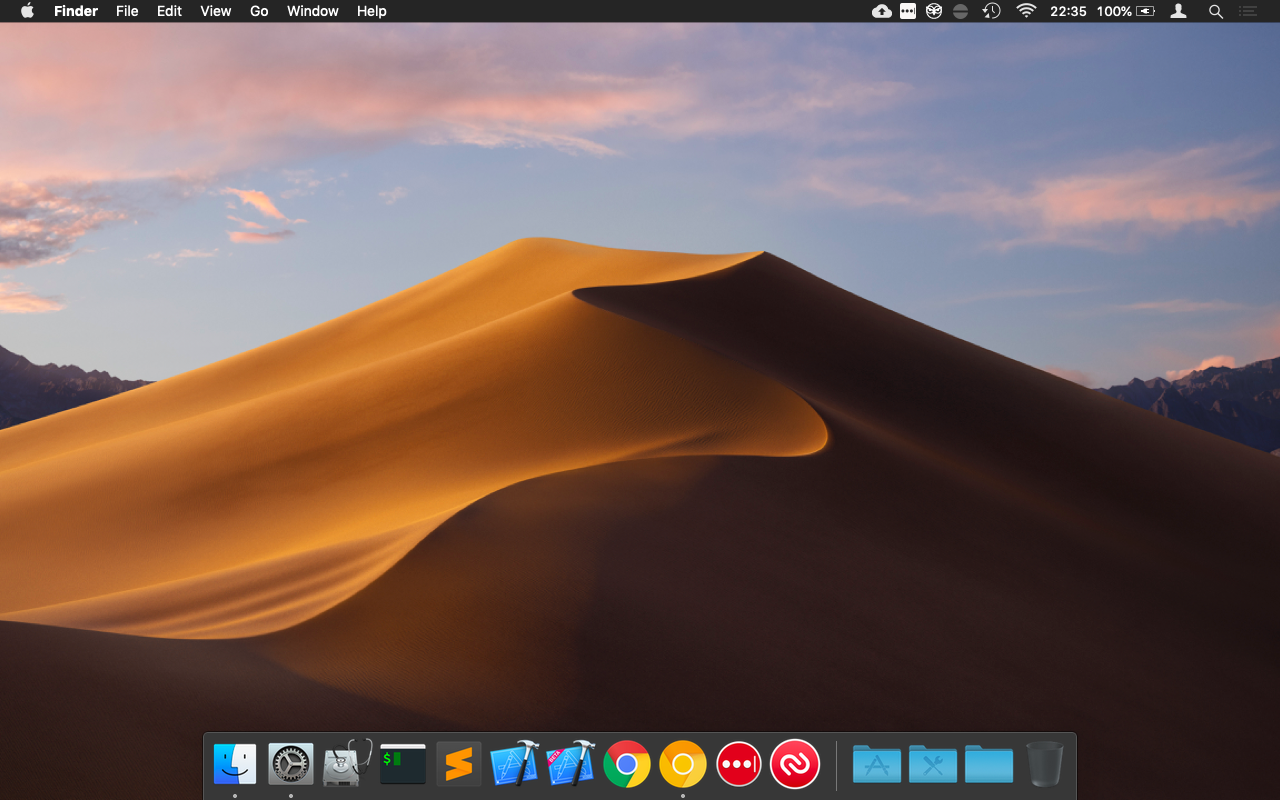The height and width of the screenshot is (800, 1280).
Task: Open the Trash in the Dock
Action: 1045,765
